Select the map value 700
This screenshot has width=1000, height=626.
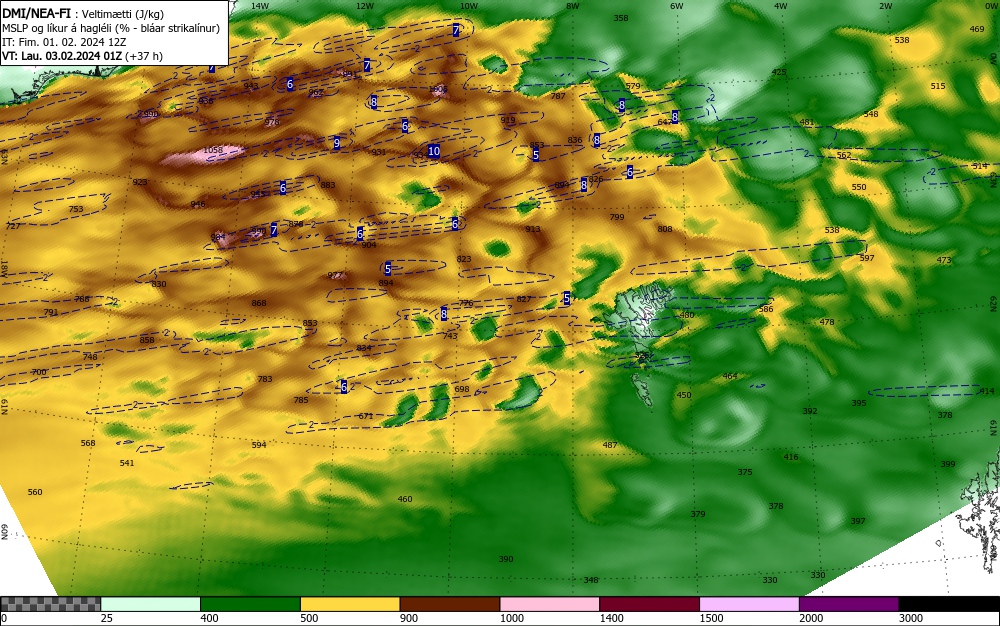click(x=39, y=372)
